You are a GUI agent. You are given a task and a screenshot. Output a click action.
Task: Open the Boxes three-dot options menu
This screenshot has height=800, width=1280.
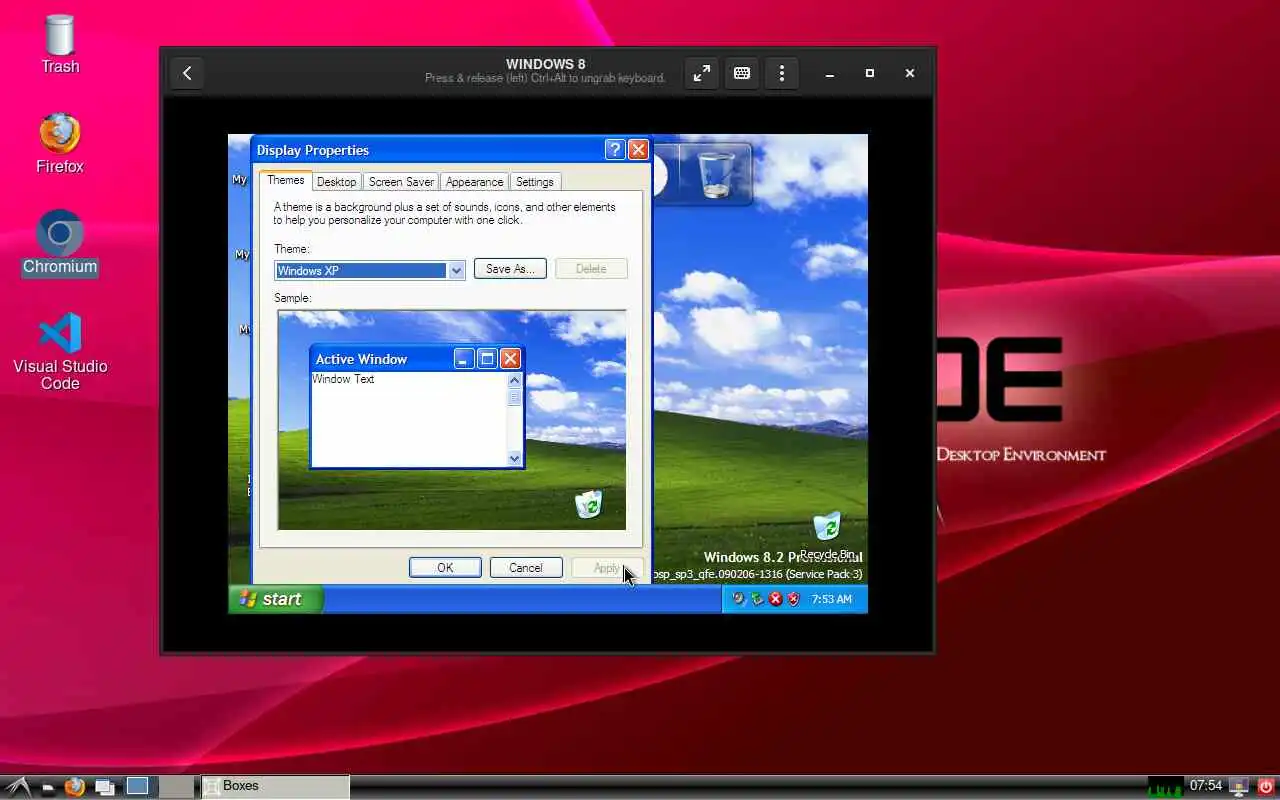click(x=782, y=73)
